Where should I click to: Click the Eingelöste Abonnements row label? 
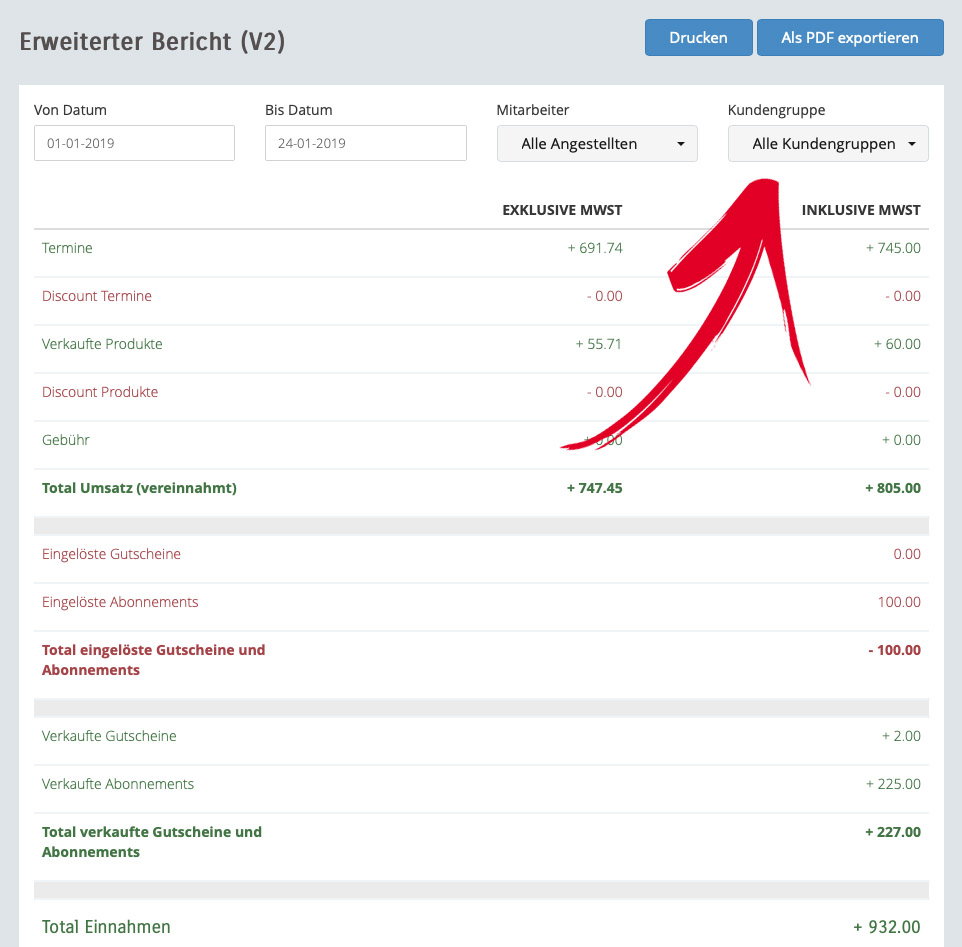[x=120, y=602]
